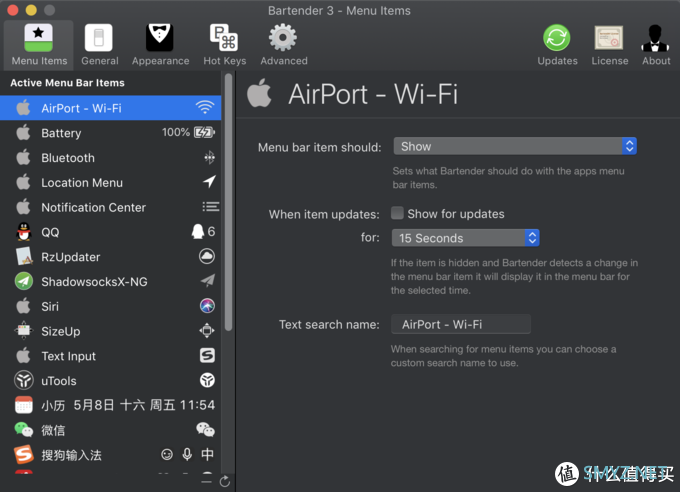680x492 pixels.
Task: Click the Sogou microphone icon
Action: coord(187,454)
